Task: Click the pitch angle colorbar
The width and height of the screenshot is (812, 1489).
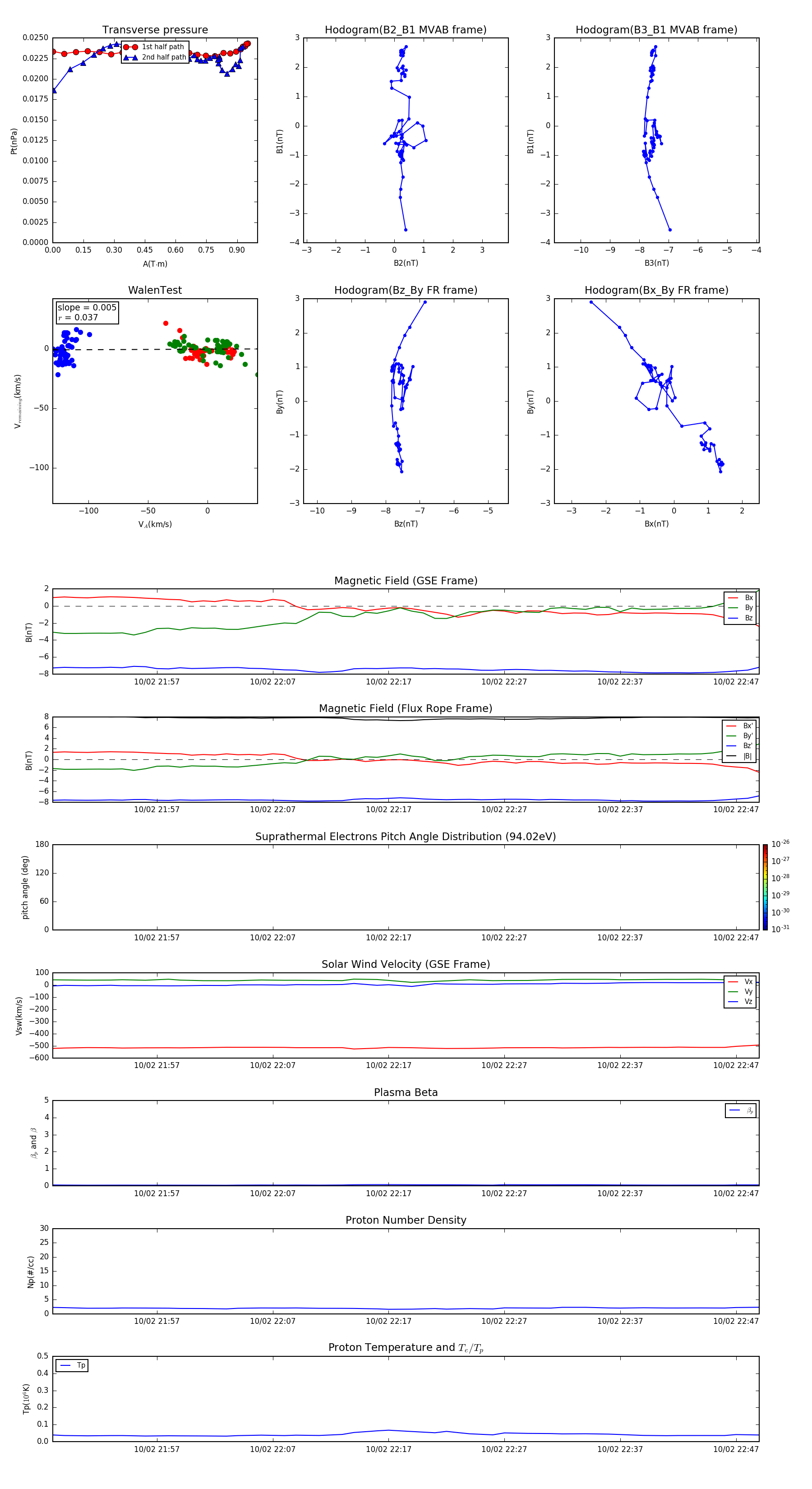Action: click(x=765, y=887)
